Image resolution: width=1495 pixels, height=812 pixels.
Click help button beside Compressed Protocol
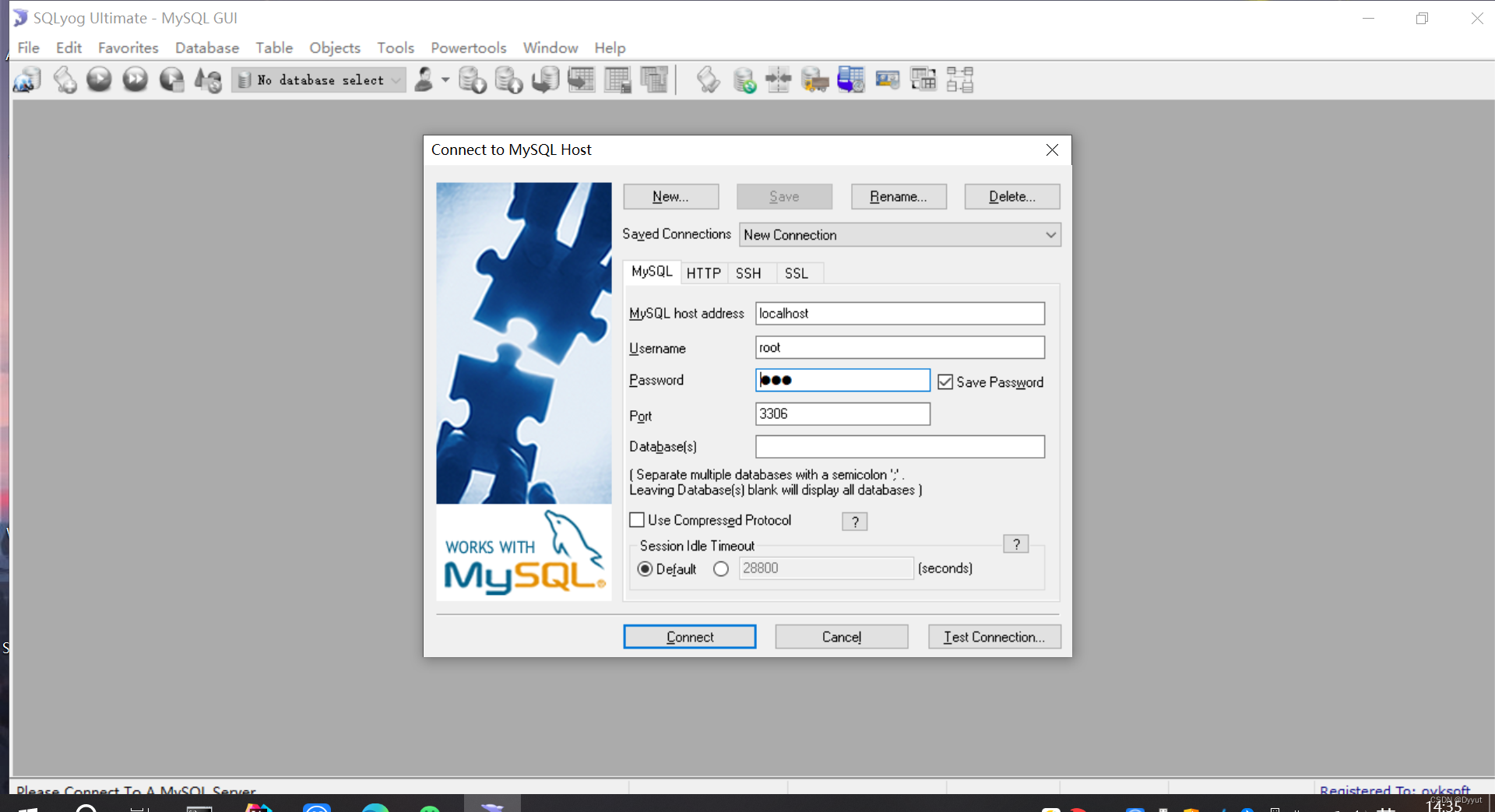[855, 522]
